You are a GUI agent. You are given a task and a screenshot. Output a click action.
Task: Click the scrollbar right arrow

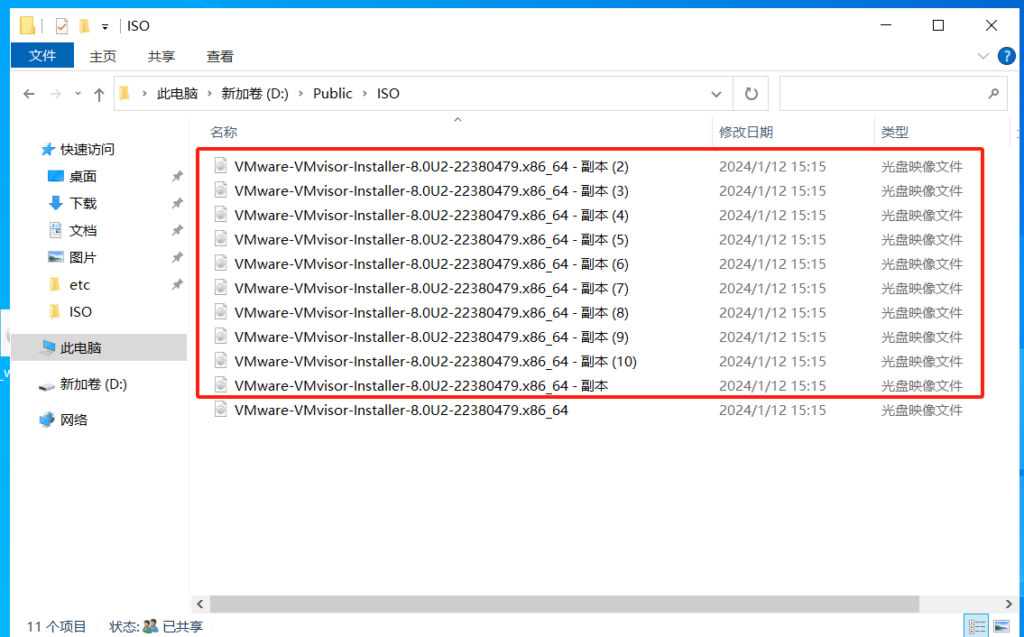coord(1008,604)
